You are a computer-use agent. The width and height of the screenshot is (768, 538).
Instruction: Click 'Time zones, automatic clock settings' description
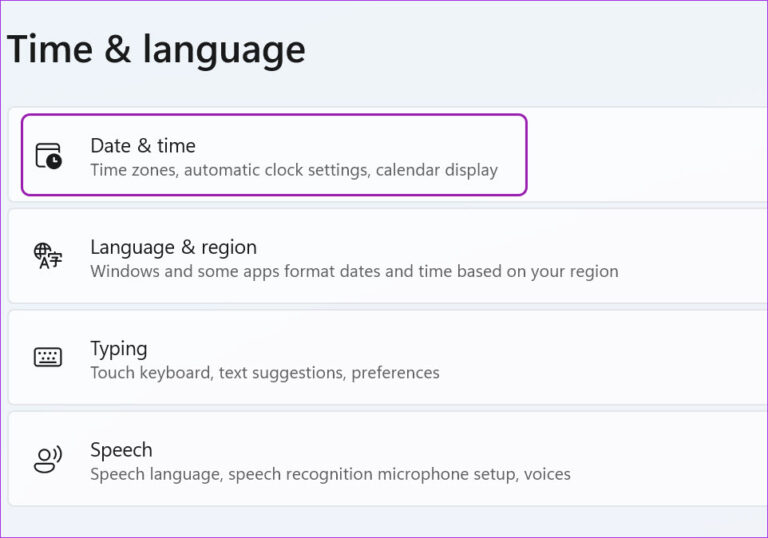coord(230,170)
